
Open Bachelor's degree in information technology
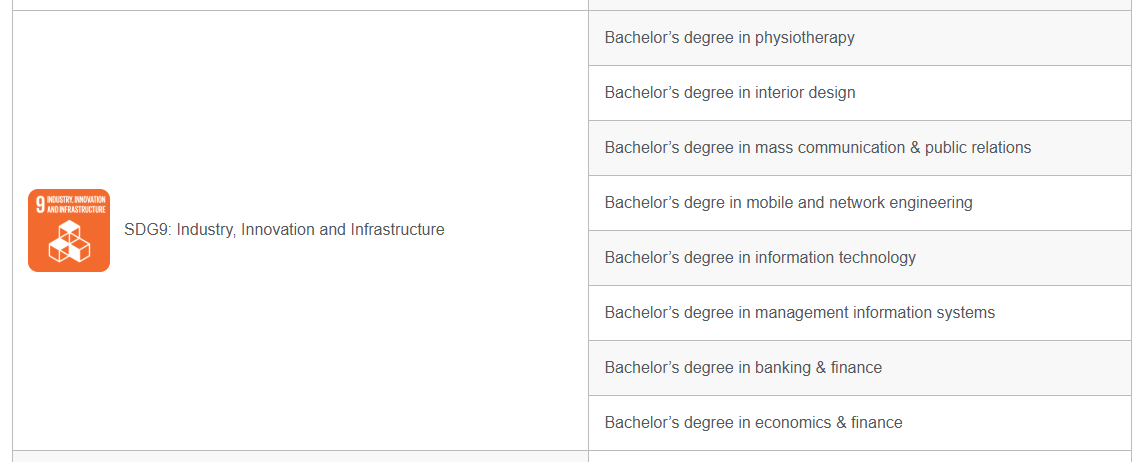[x=759, y=258]
